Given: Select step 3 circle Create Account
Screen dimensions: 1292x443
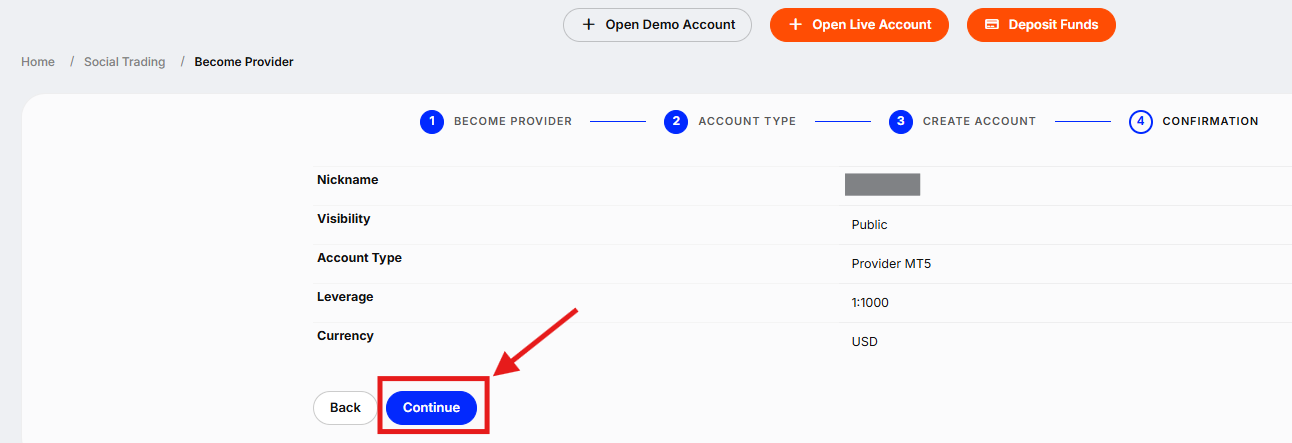Looking at the screenshot, I should (901, 122).
